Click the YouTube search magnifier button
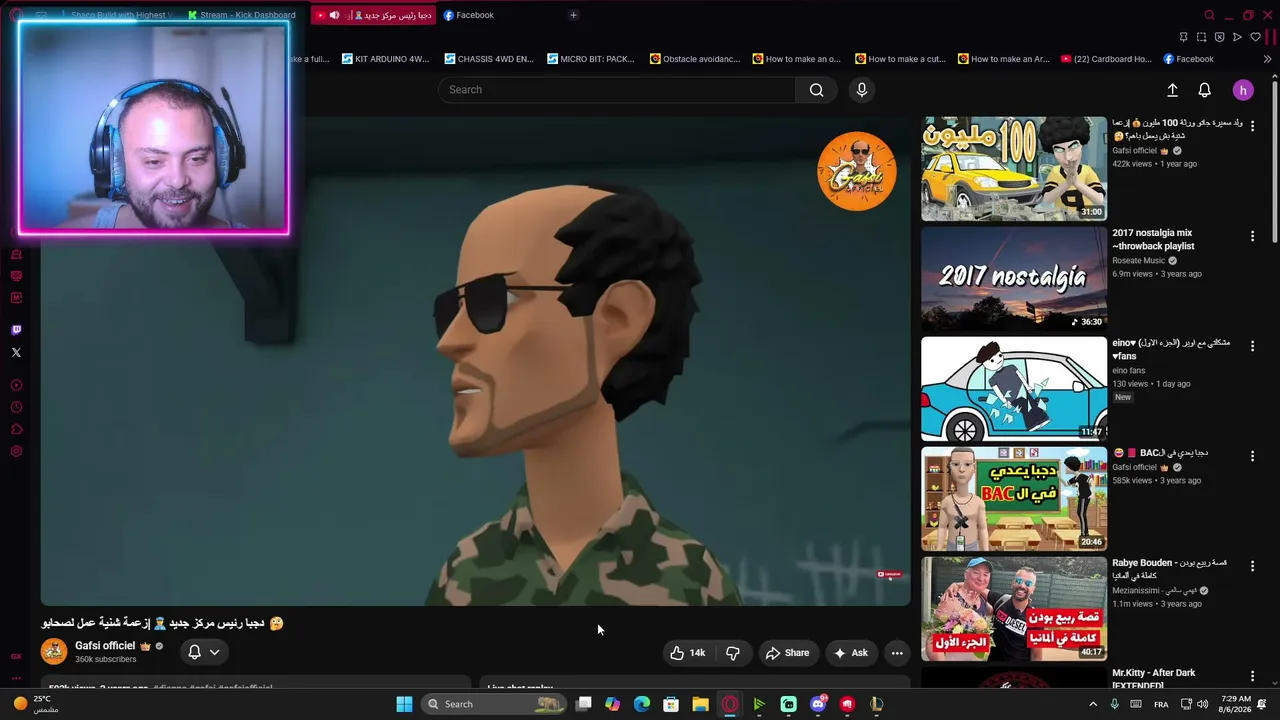The image size is (1280, 720). click(x=816, y=90)
